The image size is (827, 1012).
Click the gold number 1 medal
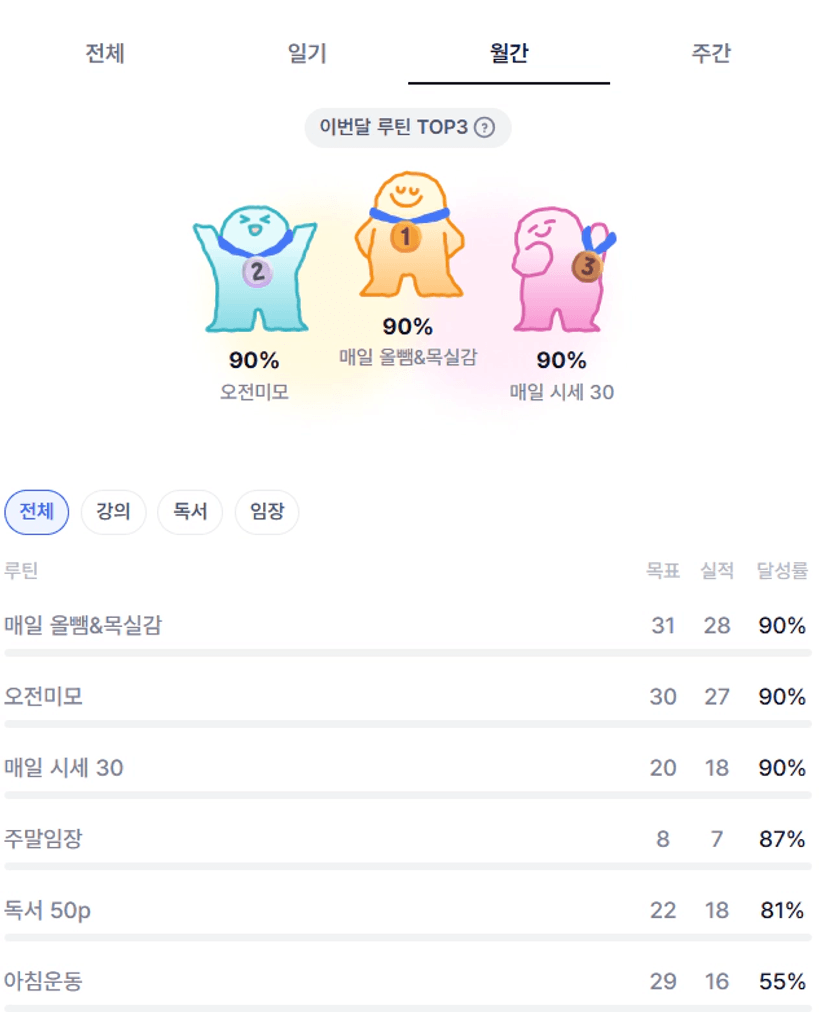406,238
